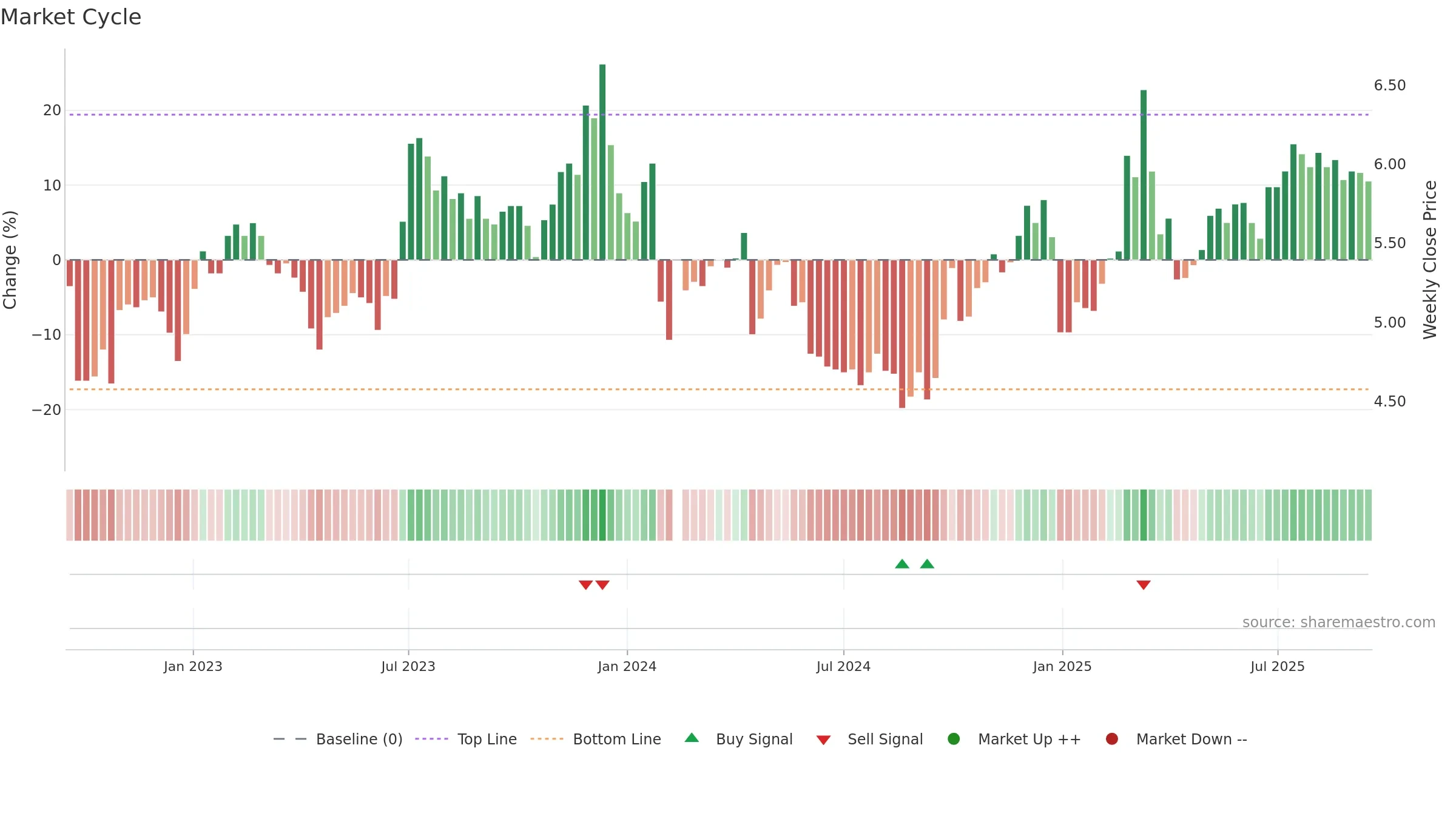This screenshot has width=1456, height=819.
Task: Click the 6.50 price axis value
Action: (x=1390, y=85)
